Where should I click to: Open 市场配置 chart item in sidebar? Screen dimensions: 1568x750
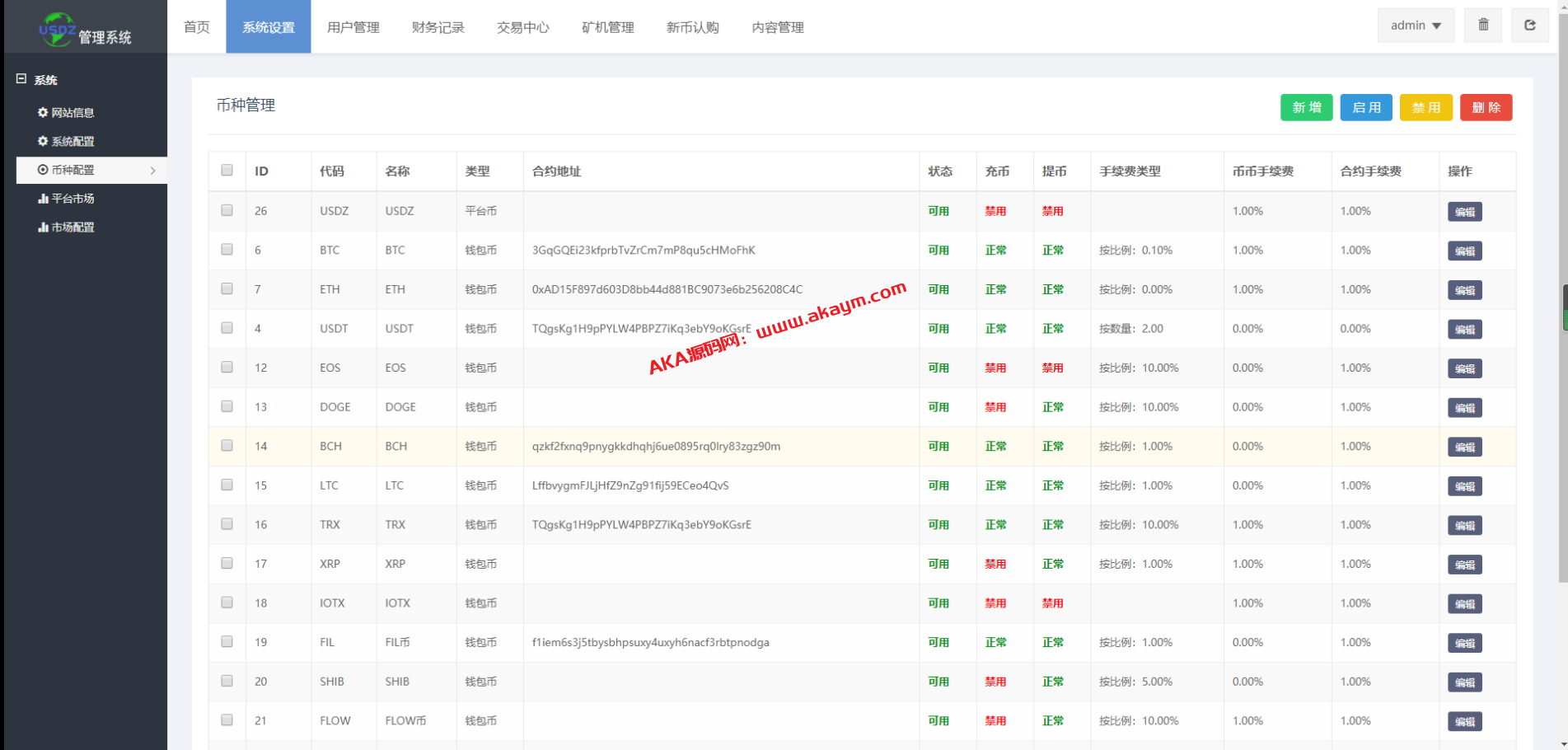click(67, 227)
